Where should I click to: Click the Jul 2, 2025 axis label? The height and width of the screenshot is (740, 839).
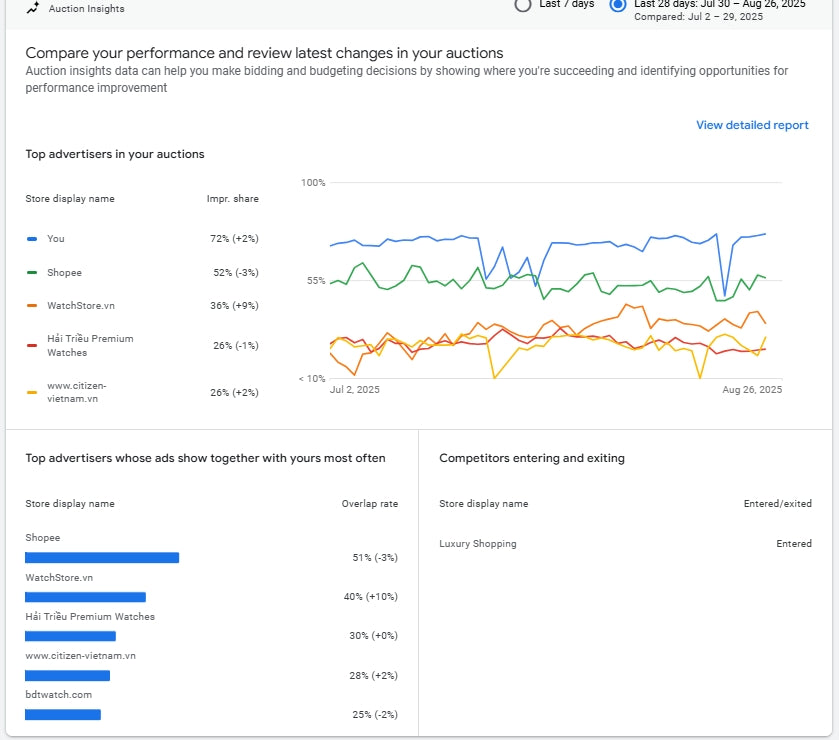pyautogui.click(x=355, y=390)
